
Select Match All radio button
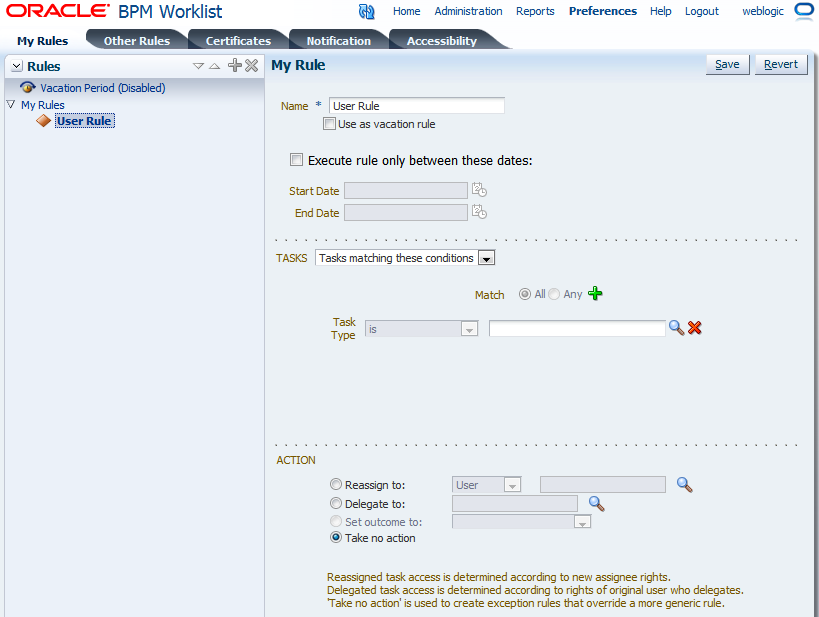click(x=524, y=294)
